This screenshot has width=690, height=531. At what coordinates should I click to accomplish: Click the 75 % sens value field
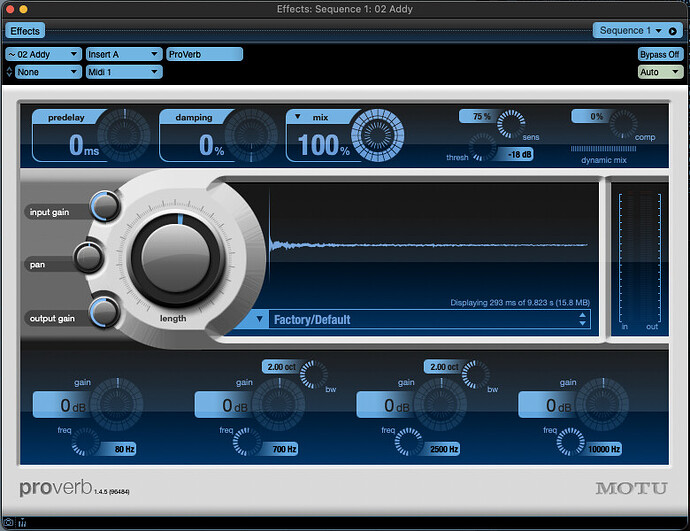(481, 117)
